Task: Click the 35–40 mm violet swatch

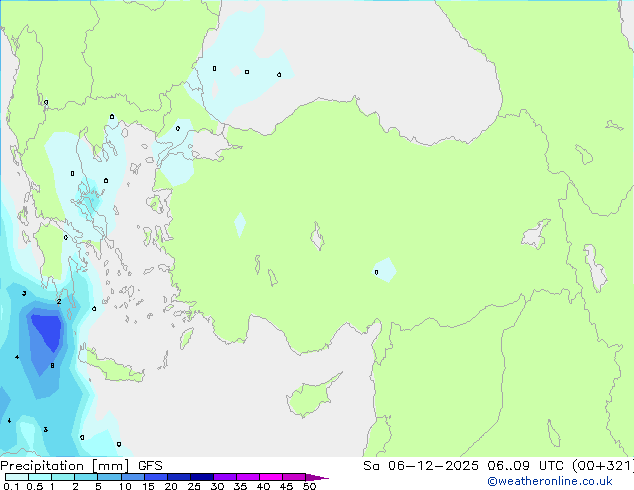Action: point(248,477)
